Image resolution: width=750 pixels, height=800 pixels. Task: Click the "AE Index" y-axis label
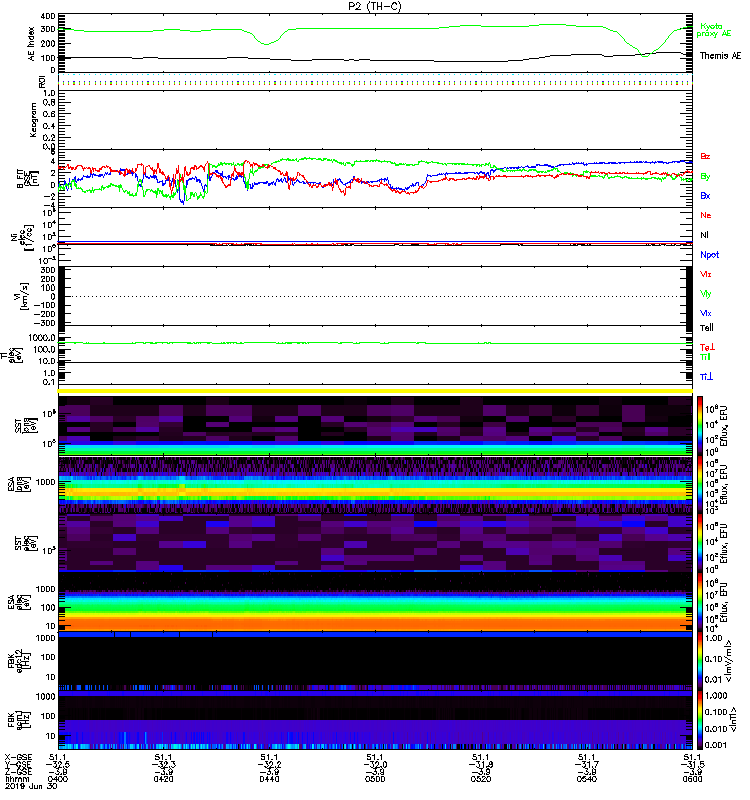(32, 44)
